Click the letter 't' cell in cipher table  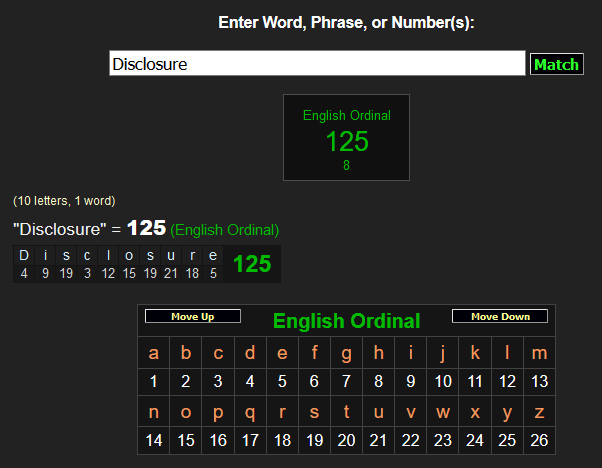[x=346, y=411]
